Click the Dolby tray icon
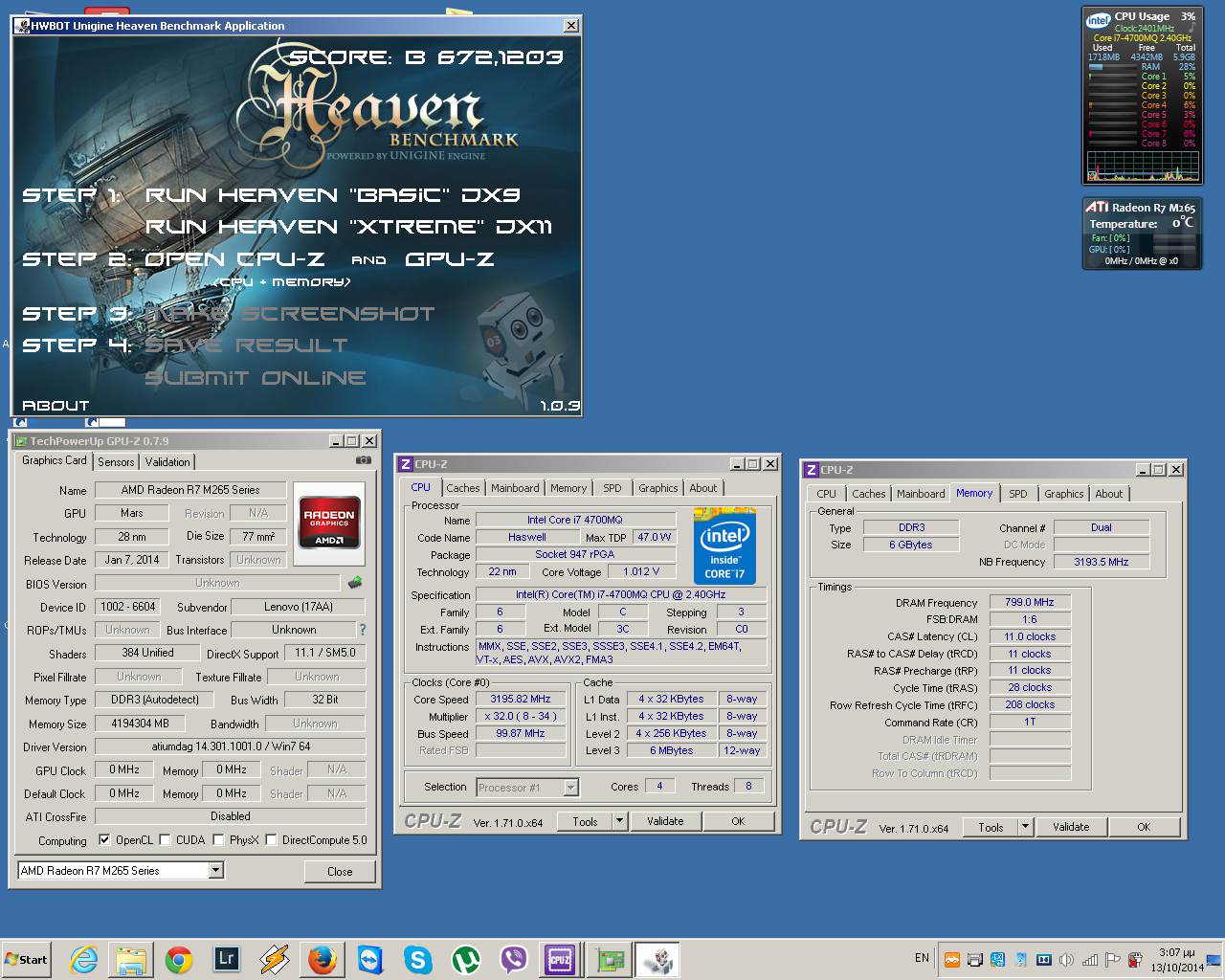1225x980 pixels. click(x=1043, y=959)
